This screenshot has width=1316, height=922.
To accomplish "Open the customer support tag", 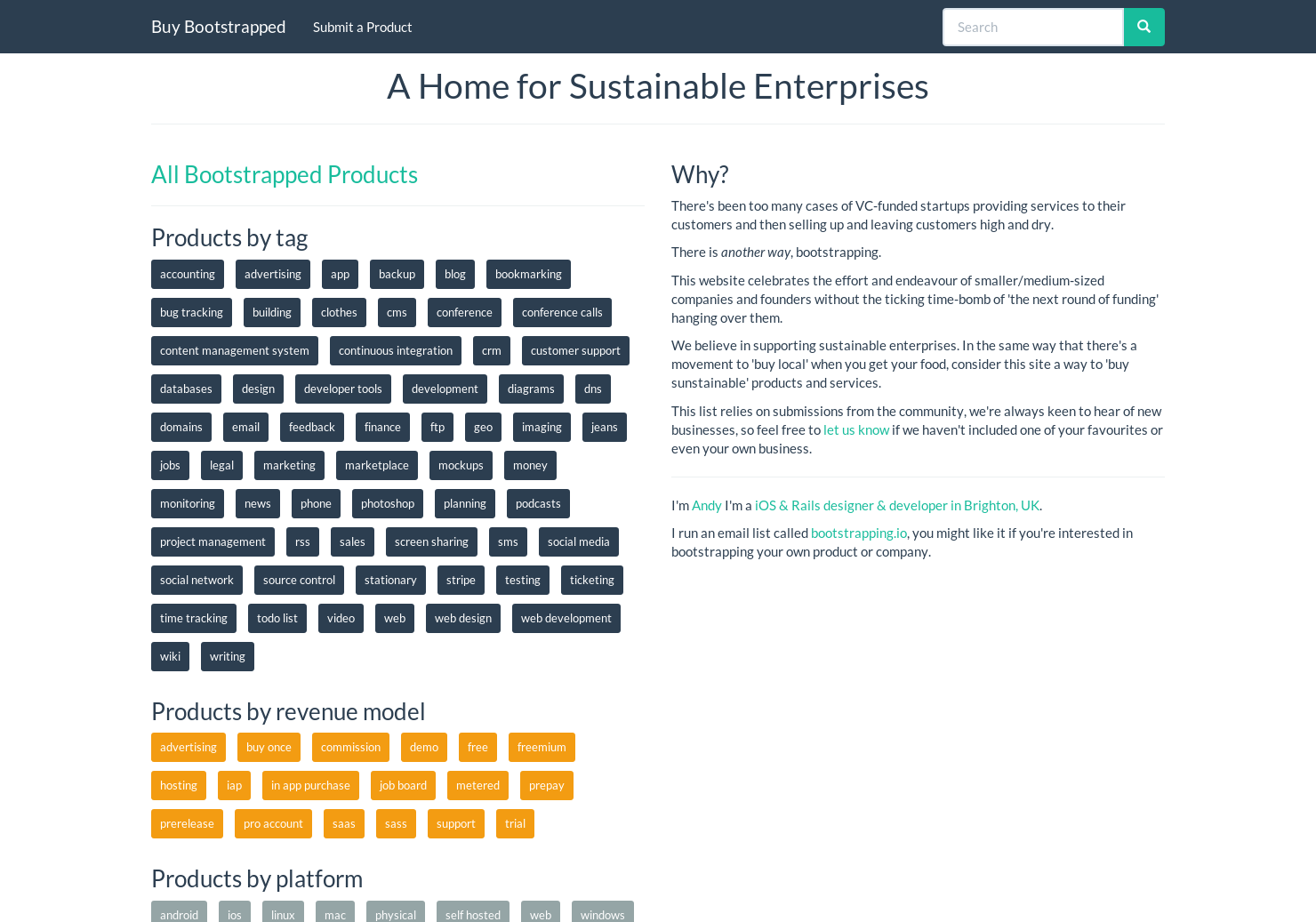I will pyautogui.click(x=575, y=350).
